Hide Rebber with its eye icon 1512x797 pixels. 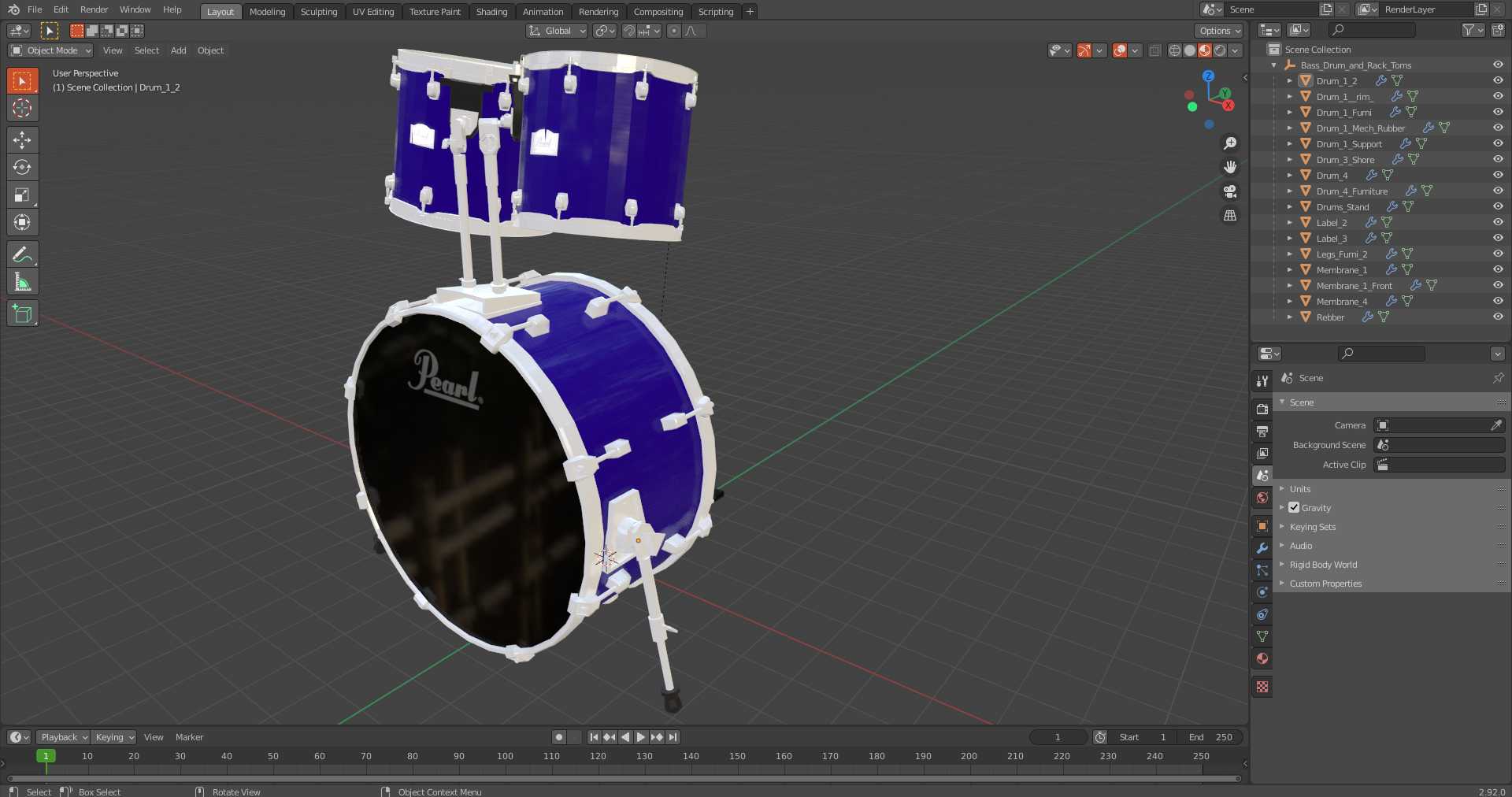pos(1498,317)
